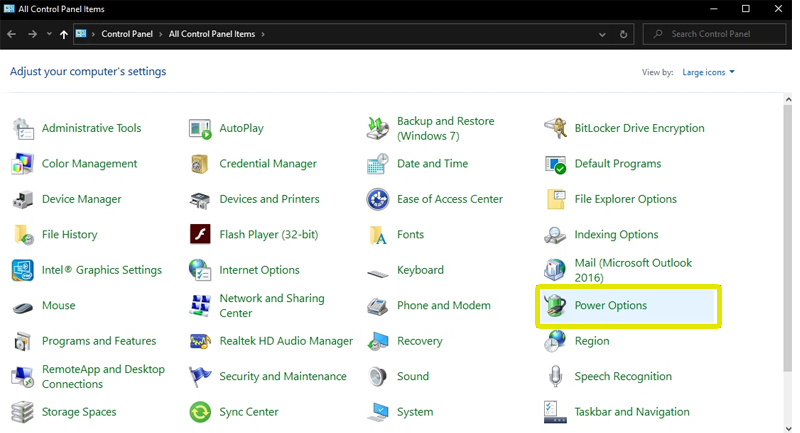Open the Region globe icon
800x433 pixels.
click(x=555, y=341)
